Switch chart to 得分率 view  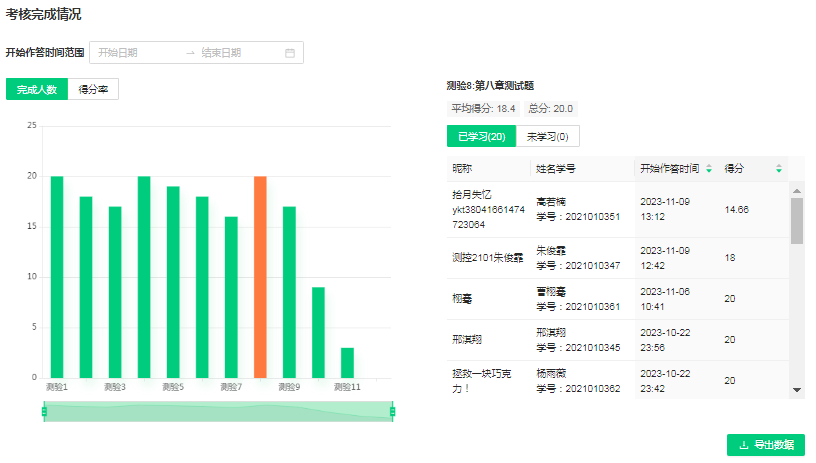click(94, 90)
